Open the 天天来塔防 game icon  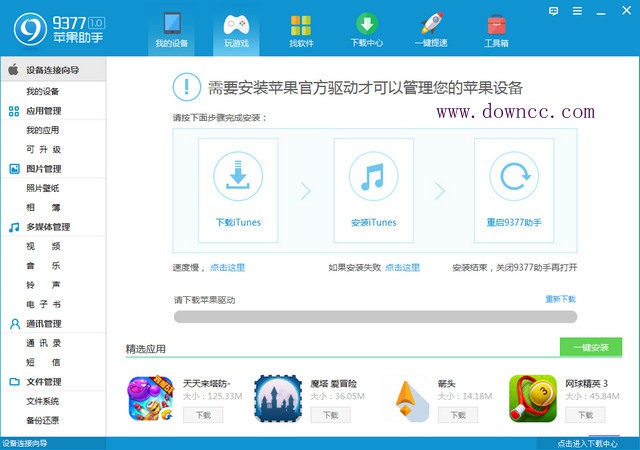151,399
